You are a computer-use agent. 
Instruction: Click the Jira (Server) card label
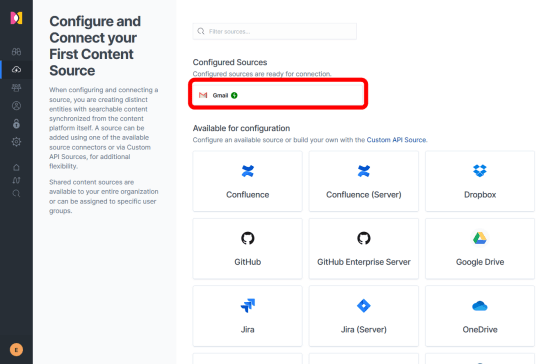(364, 329)
